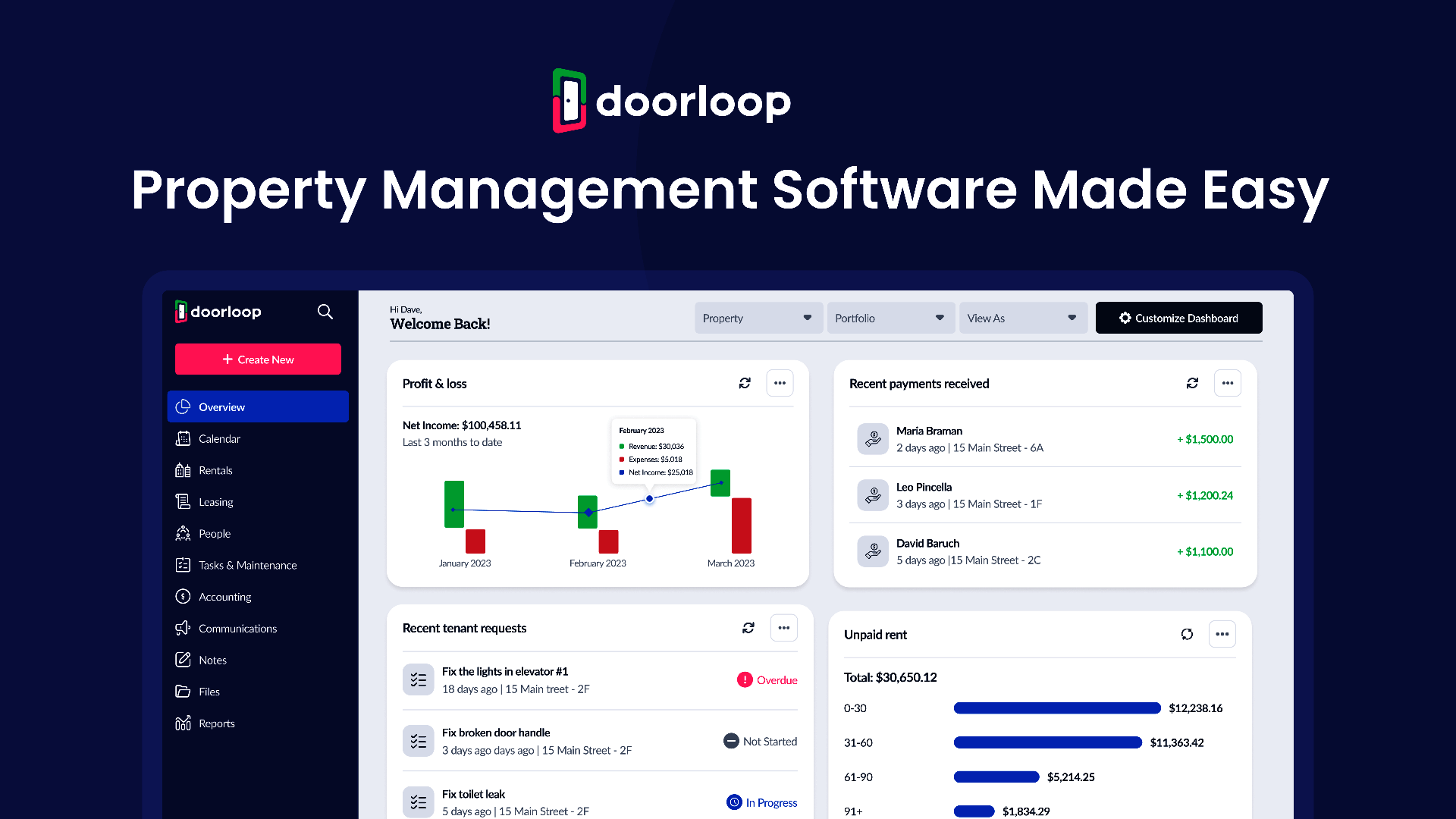Click the +$1,200.24 payment amount
This screenshot has width=1456, height=819.
point(1205,495)
